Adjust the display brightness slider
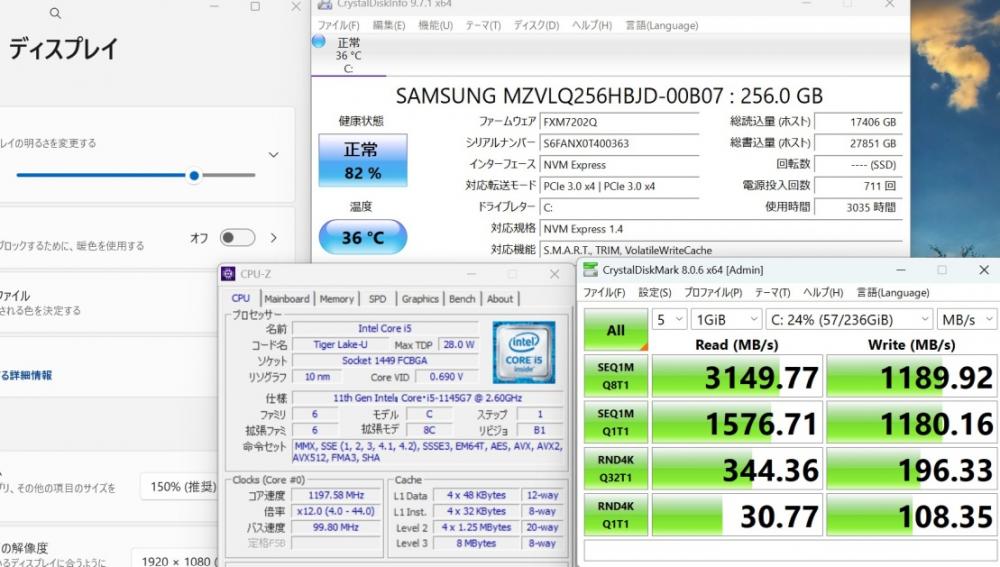Image resolution: width=1000 pixels, height=567 pixels. (x=136, y=175)
